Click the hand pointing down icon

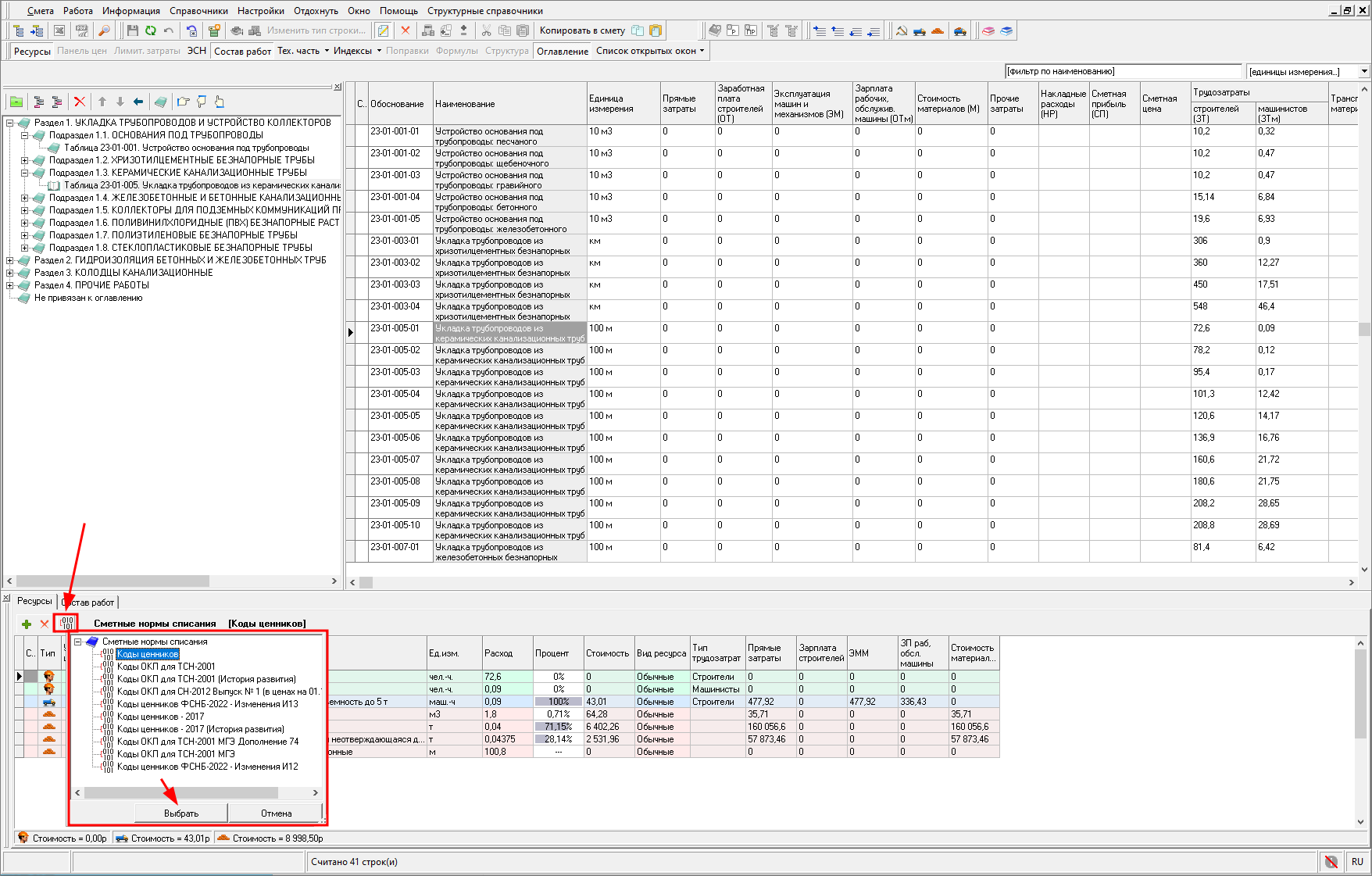[x=202, y=102]
